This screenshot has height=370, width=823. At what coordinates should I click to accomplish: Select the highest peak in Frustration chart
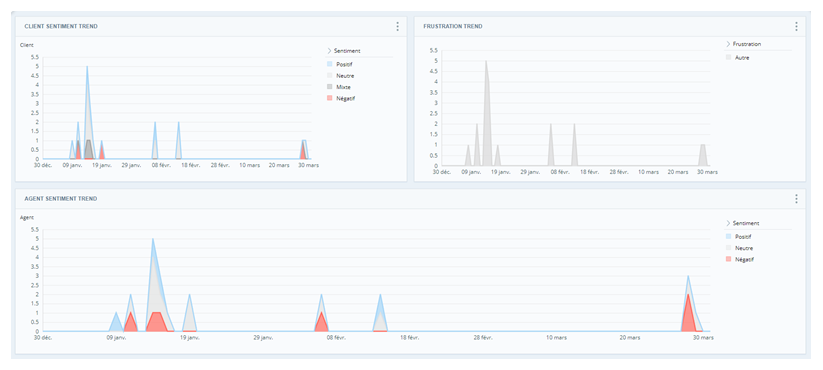486,61
